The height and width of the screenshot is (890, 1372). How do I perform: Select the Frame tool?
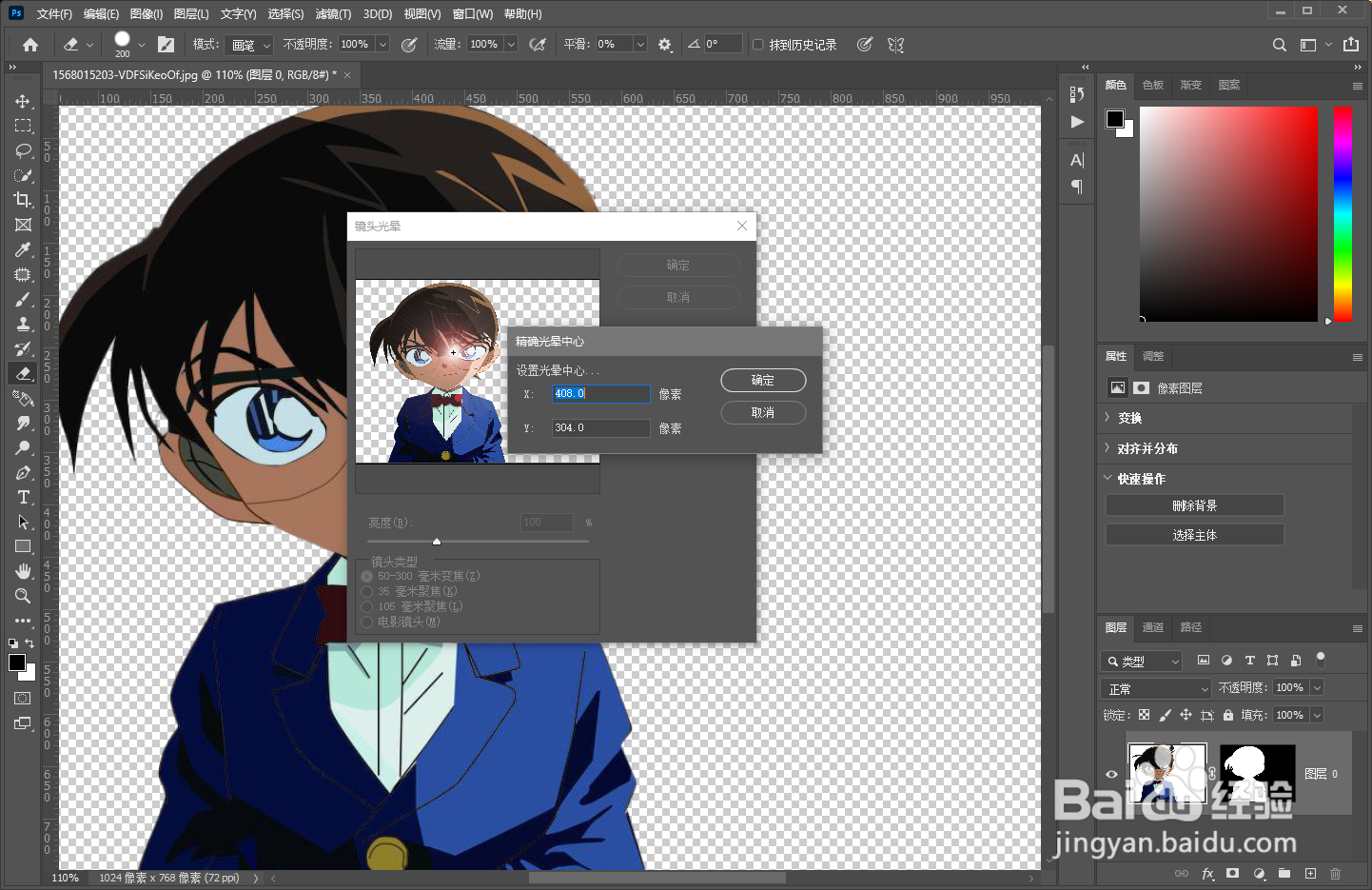[23, 225]
